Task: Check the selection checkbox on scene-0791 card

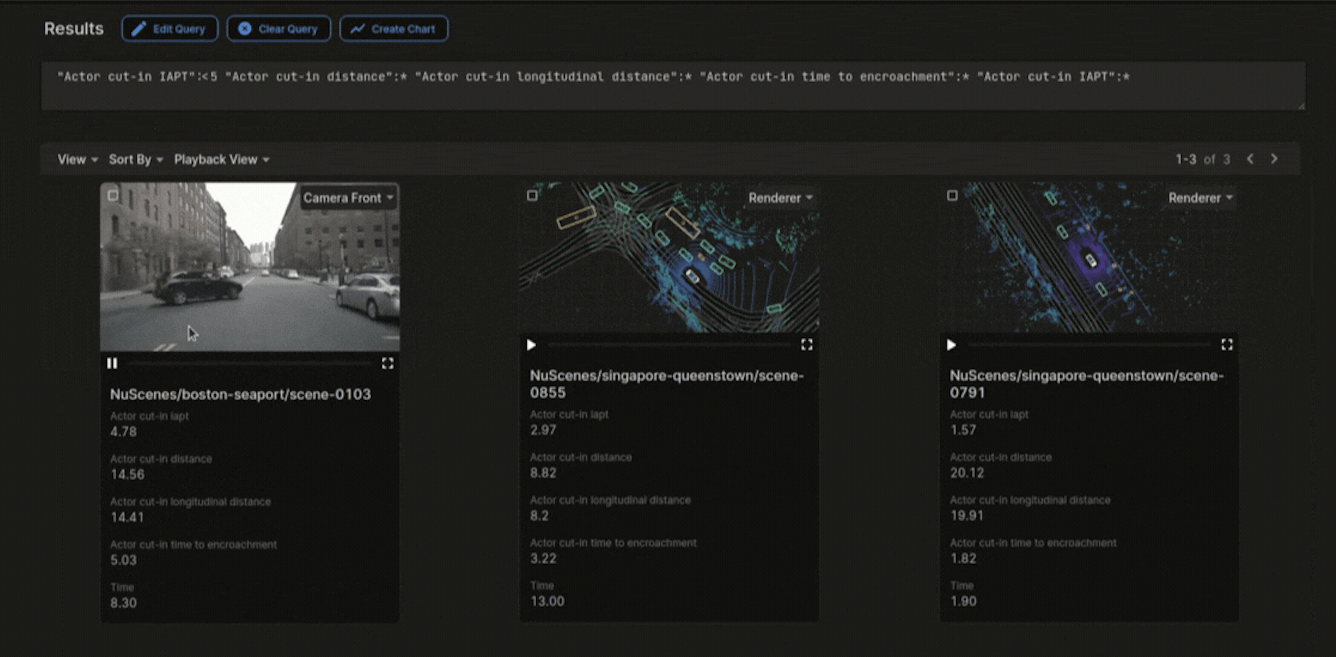Action: (x=951, y=195)
